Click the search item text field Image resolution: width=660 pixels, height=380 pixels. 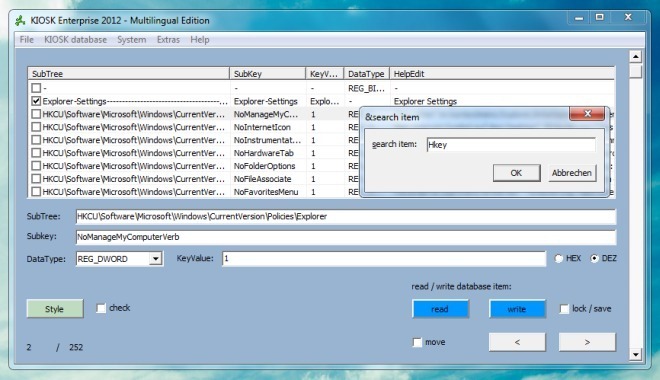pyautogui.click(x=511, y=145)
